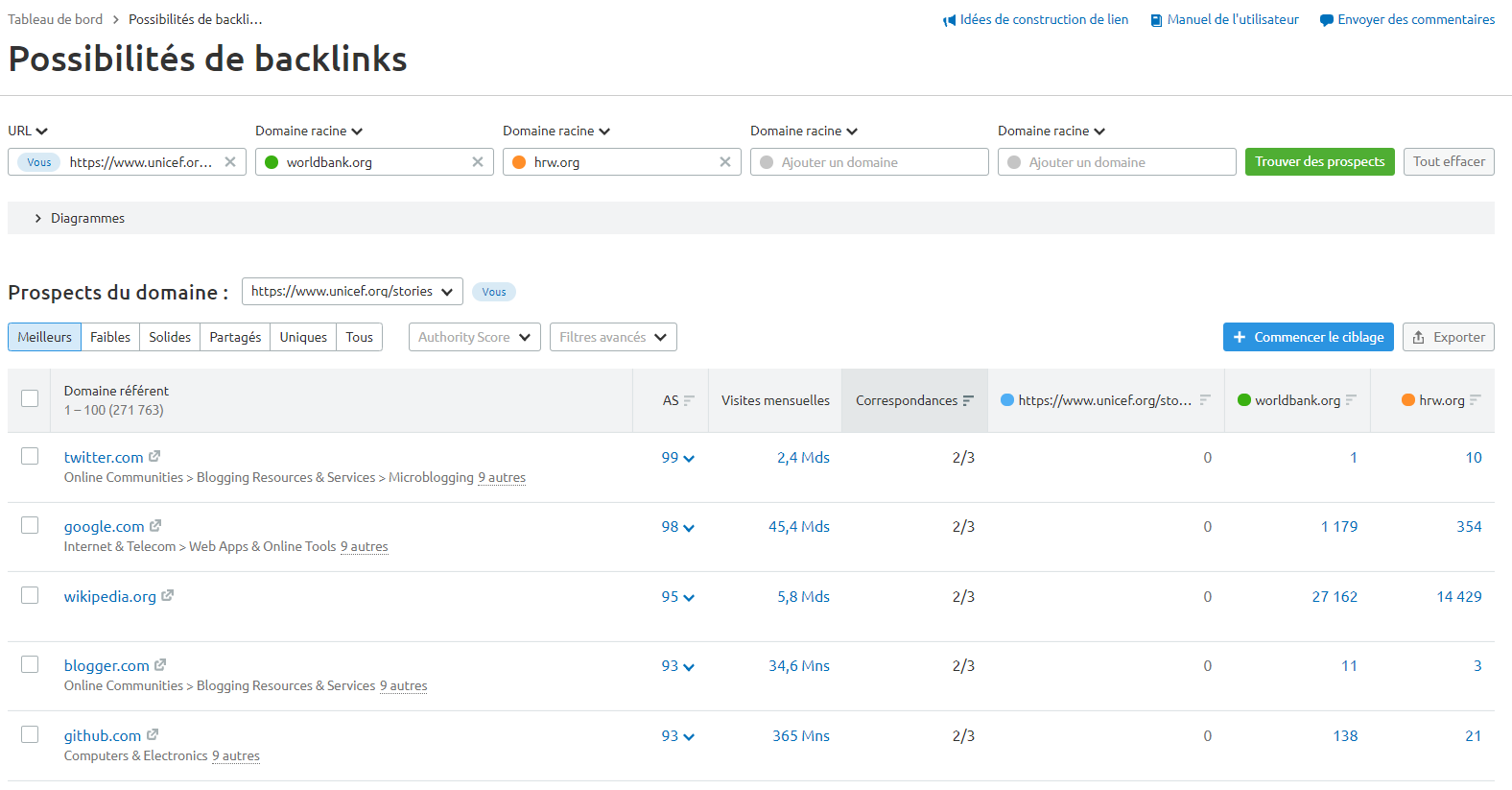
Task: Open the github.com domain link
Action: 103,735
